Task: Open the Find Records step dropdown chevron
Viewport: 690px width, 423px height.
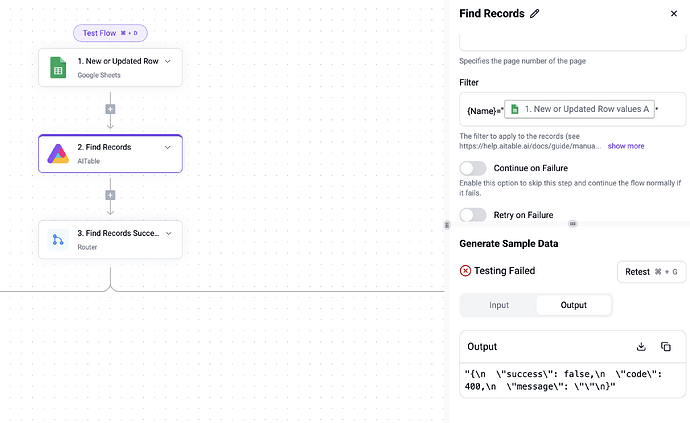Action: coord(168,147)
